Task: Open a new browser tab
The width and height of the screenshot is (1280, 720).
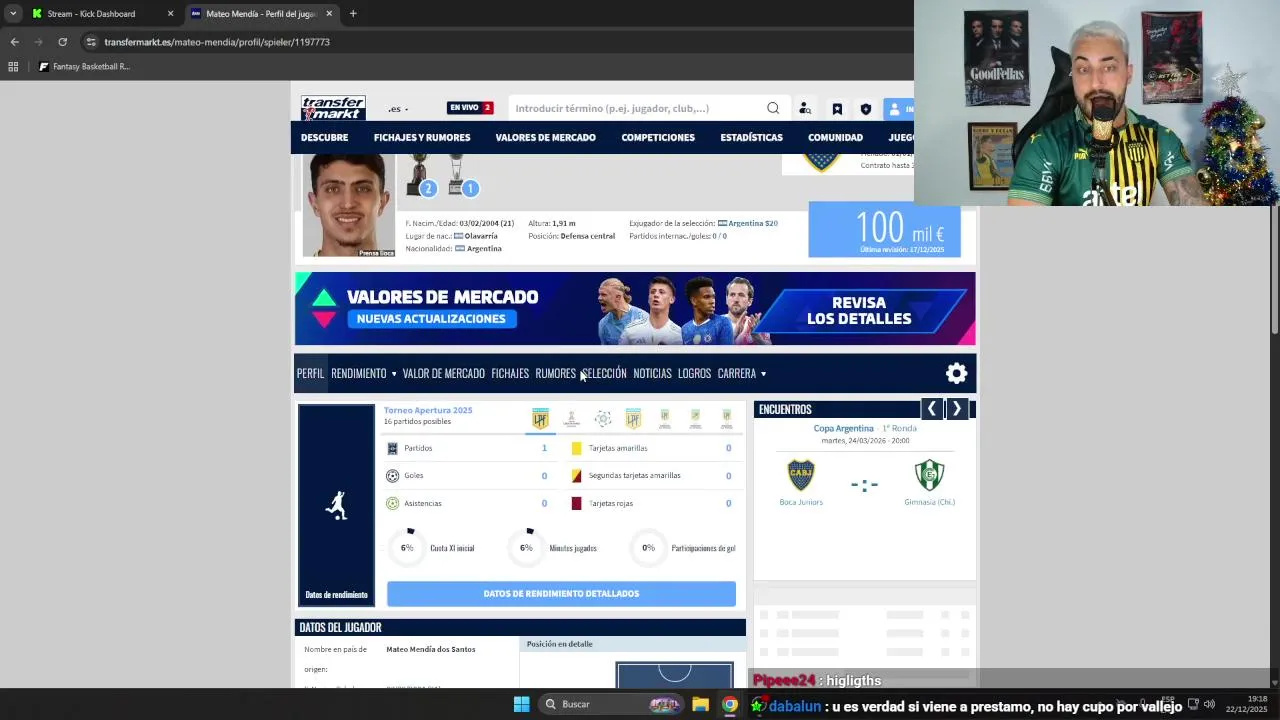Action: [353, 14]
